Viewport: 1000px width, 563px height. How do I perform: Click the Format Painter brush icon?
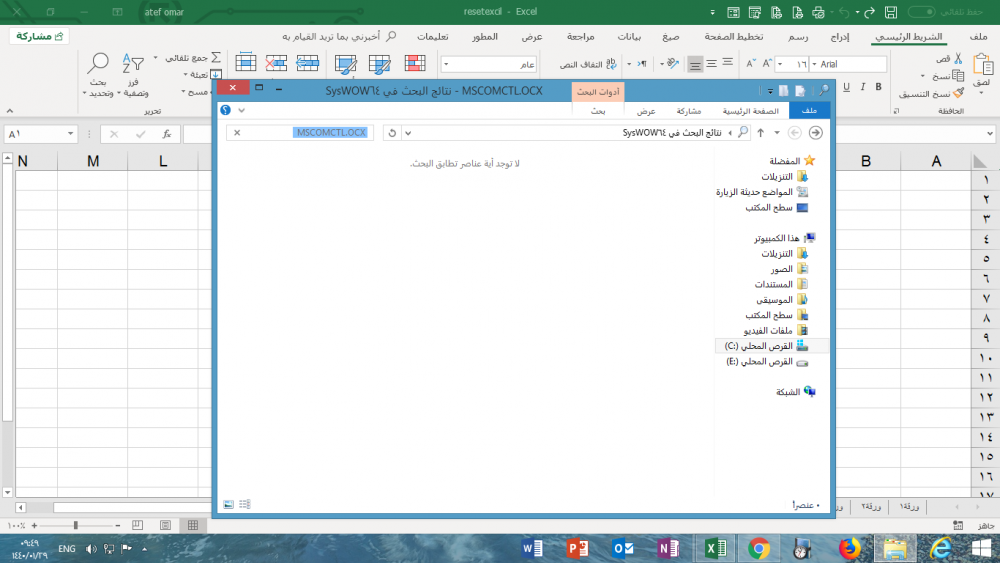pos(957,93)
